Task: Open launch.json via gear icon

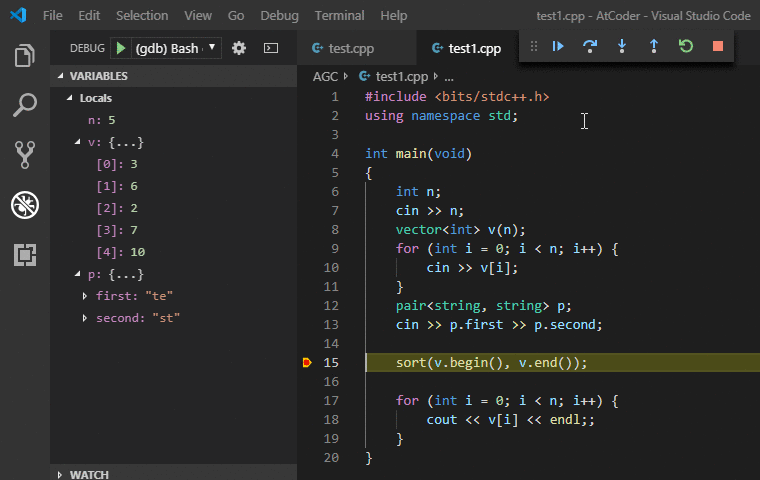Action: 238,48
